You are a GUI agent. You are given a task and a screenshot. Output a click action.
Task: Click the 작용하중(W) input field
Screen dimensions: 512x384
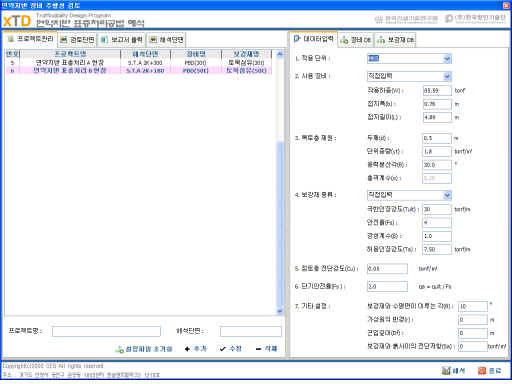437,90
